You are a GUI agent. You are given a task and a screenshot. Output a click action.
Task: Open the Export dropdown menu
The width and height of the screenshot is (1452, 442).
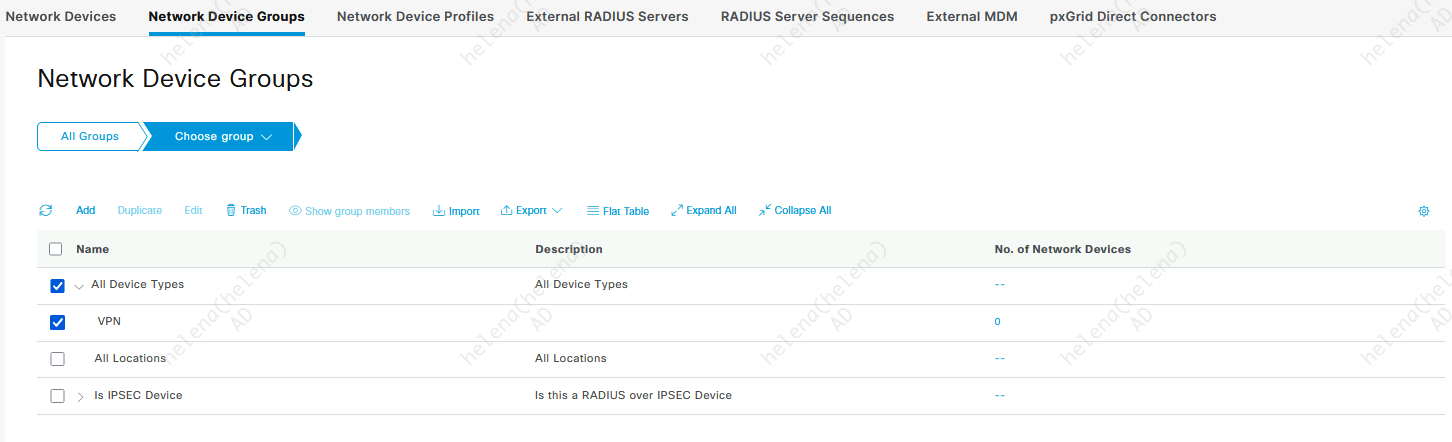tap(531, 211)
